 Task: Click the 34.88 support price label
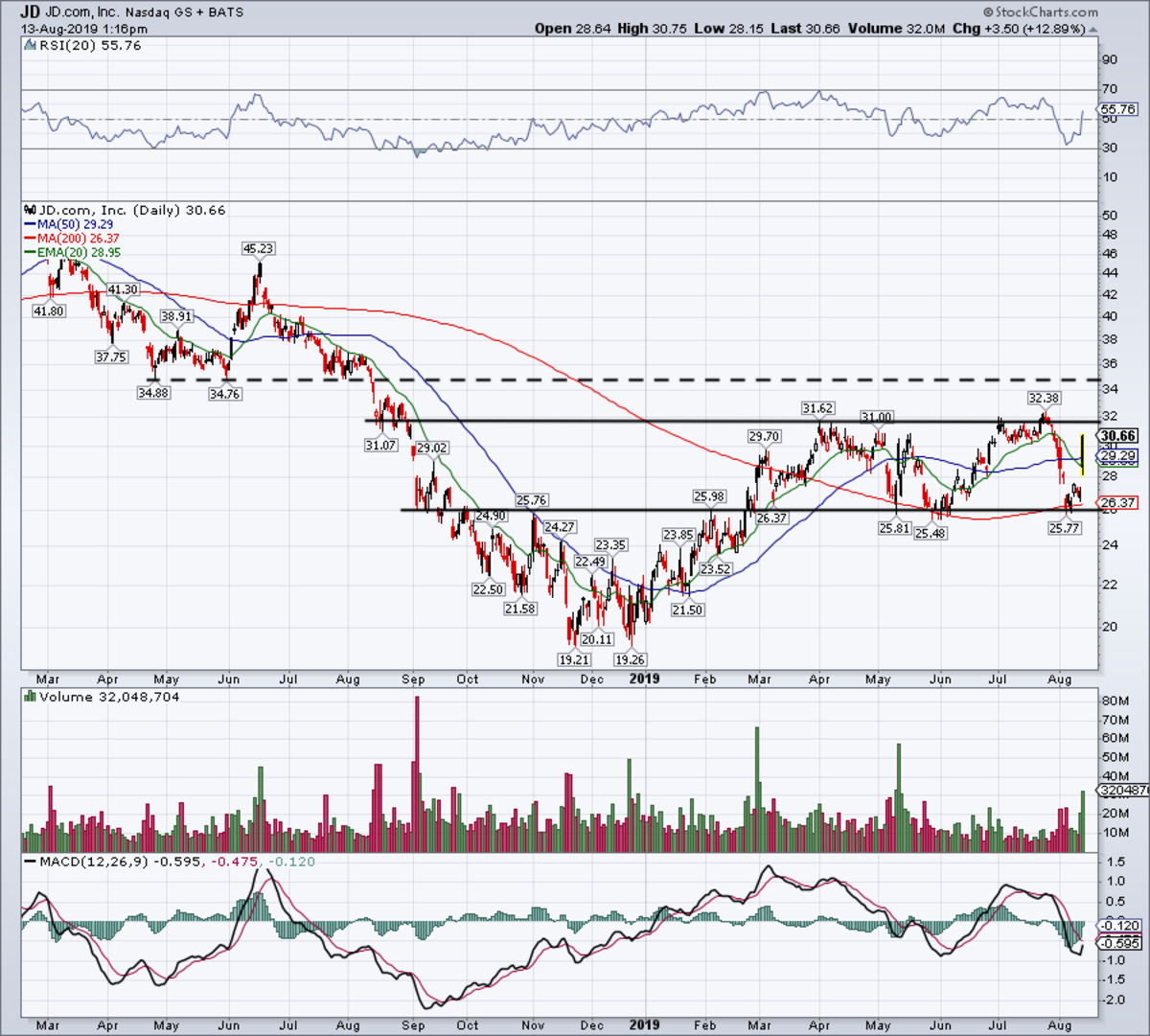click(152, 393)
